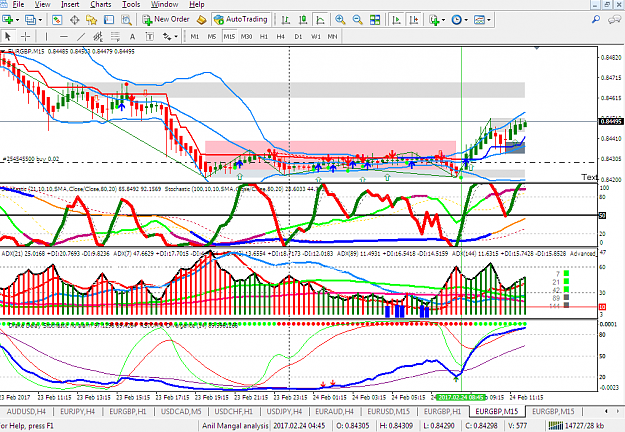The height and width of the screenshot is (432, 625).
Task: Open the Navigator star-folder icon
Action: tap(92, 20)
